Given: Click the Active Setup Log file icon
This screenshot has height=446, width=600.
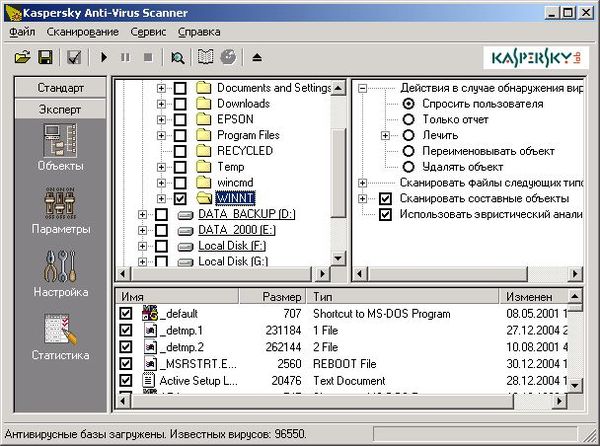Looking at the screenshot, I should tap(148, 380).
